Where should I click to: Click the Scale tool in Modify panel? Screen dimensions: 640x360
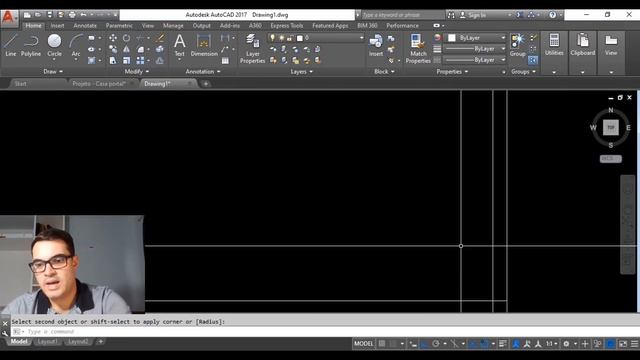tap(127, 60)
